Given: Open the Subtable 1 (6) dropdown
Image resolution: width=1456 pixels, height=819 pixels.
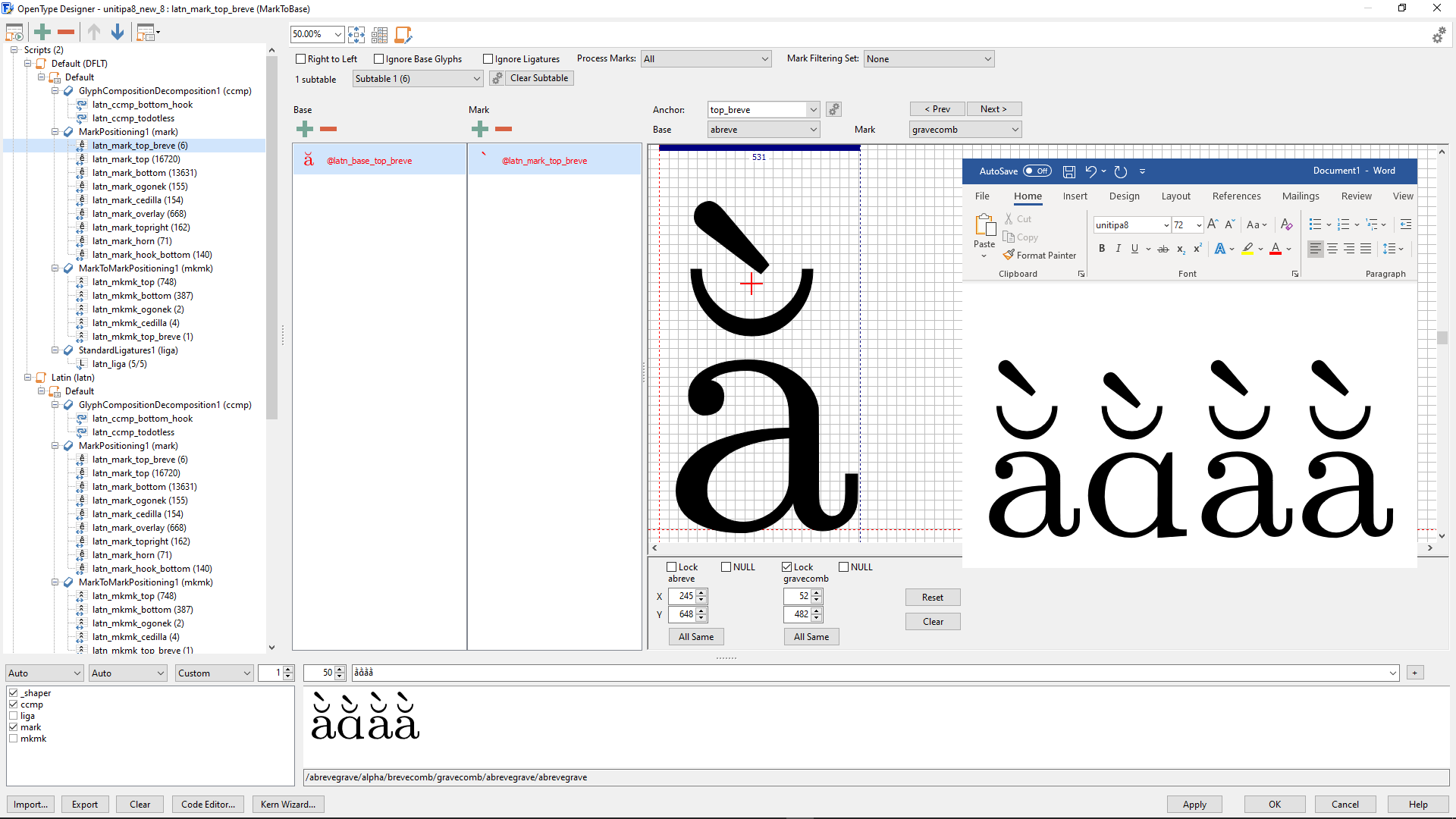Looking at the screenshot, I should (418, 78).
